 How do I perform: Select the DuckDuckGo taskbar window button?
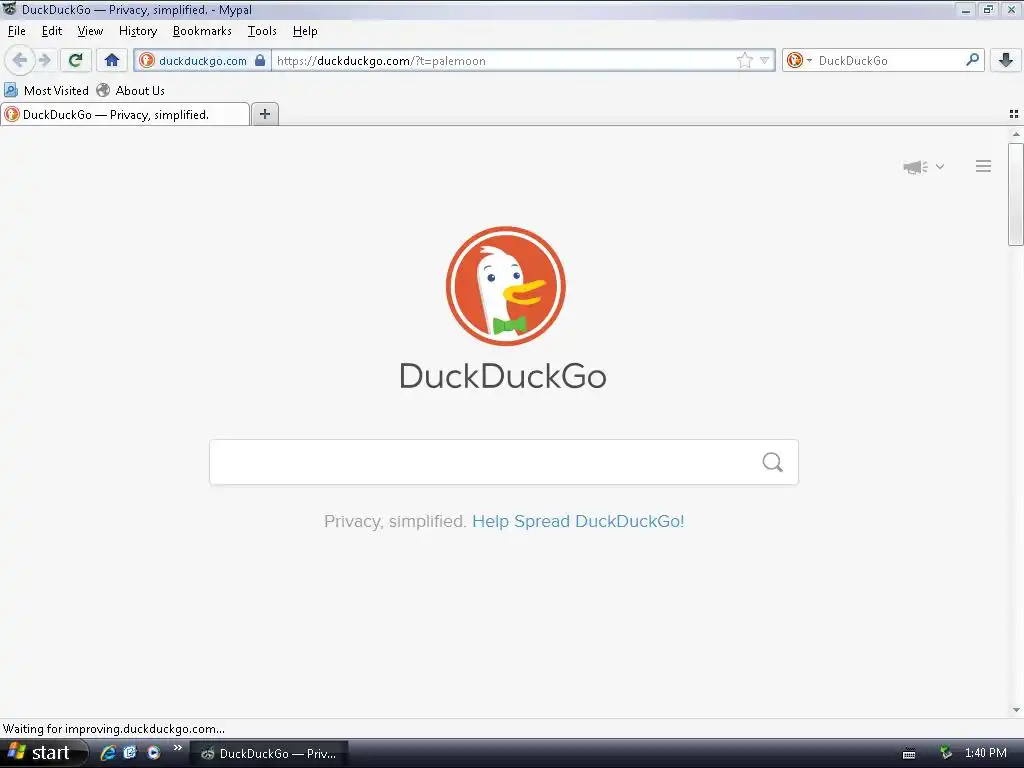point(269,754)
